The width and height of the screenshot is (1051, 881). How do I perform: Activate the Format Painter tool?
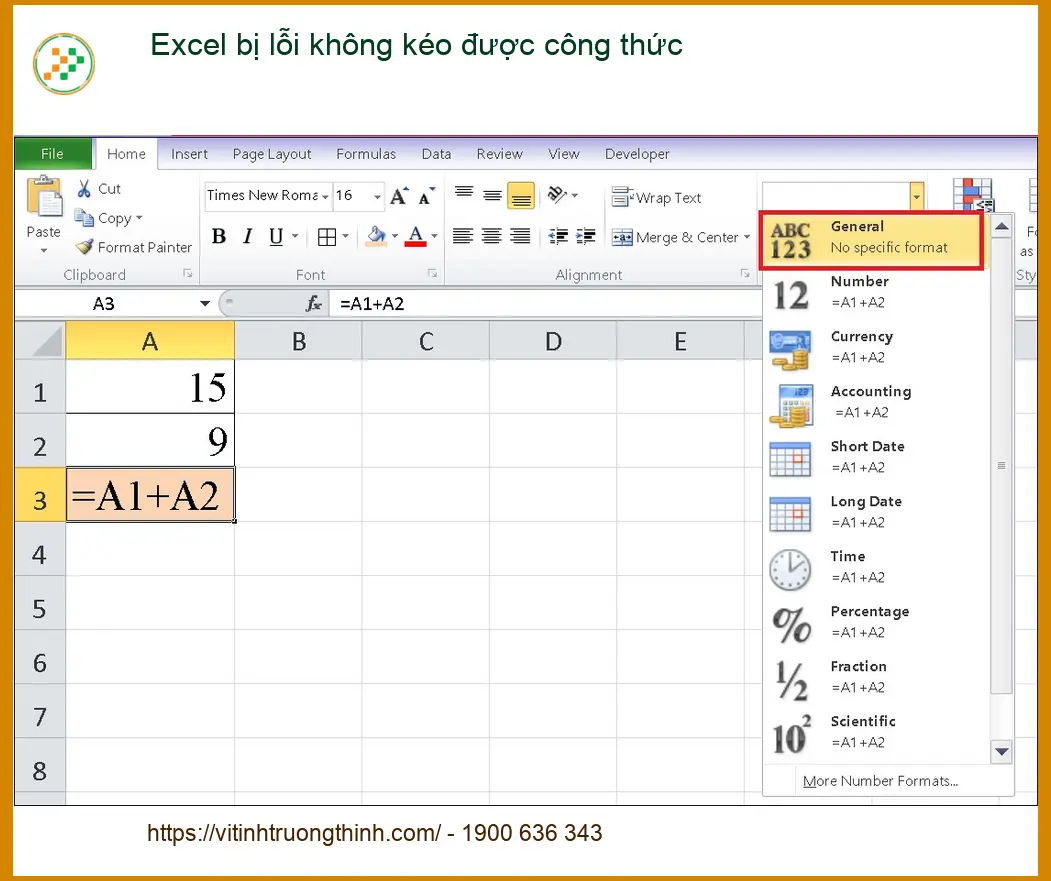(133, 247)
